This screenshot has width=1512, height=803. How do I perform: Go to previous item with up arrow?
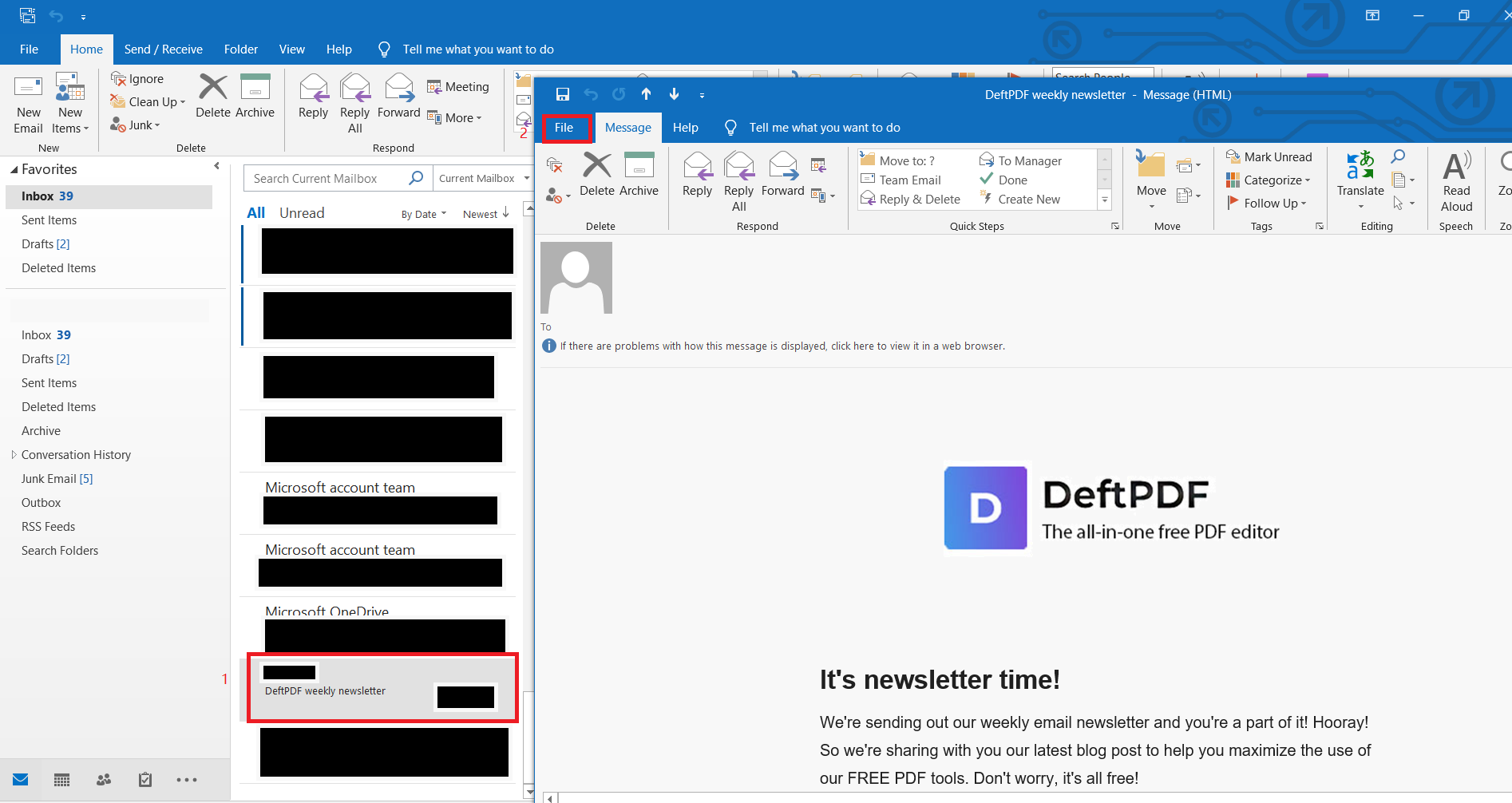(646, 94)
